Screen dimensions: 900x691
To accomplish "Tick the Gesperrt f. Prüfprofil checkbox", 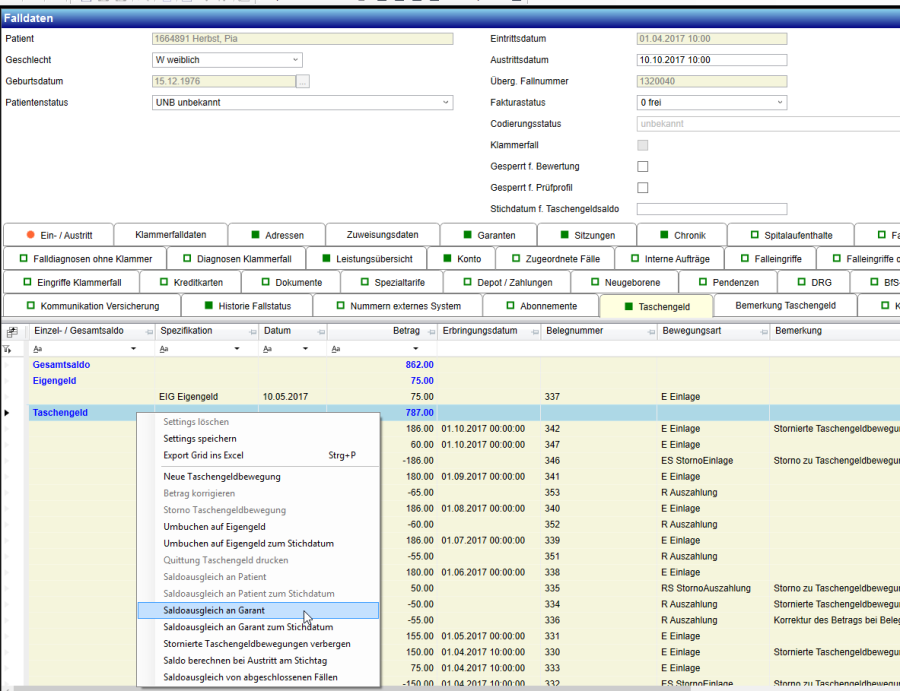I will tap(643, 187).
